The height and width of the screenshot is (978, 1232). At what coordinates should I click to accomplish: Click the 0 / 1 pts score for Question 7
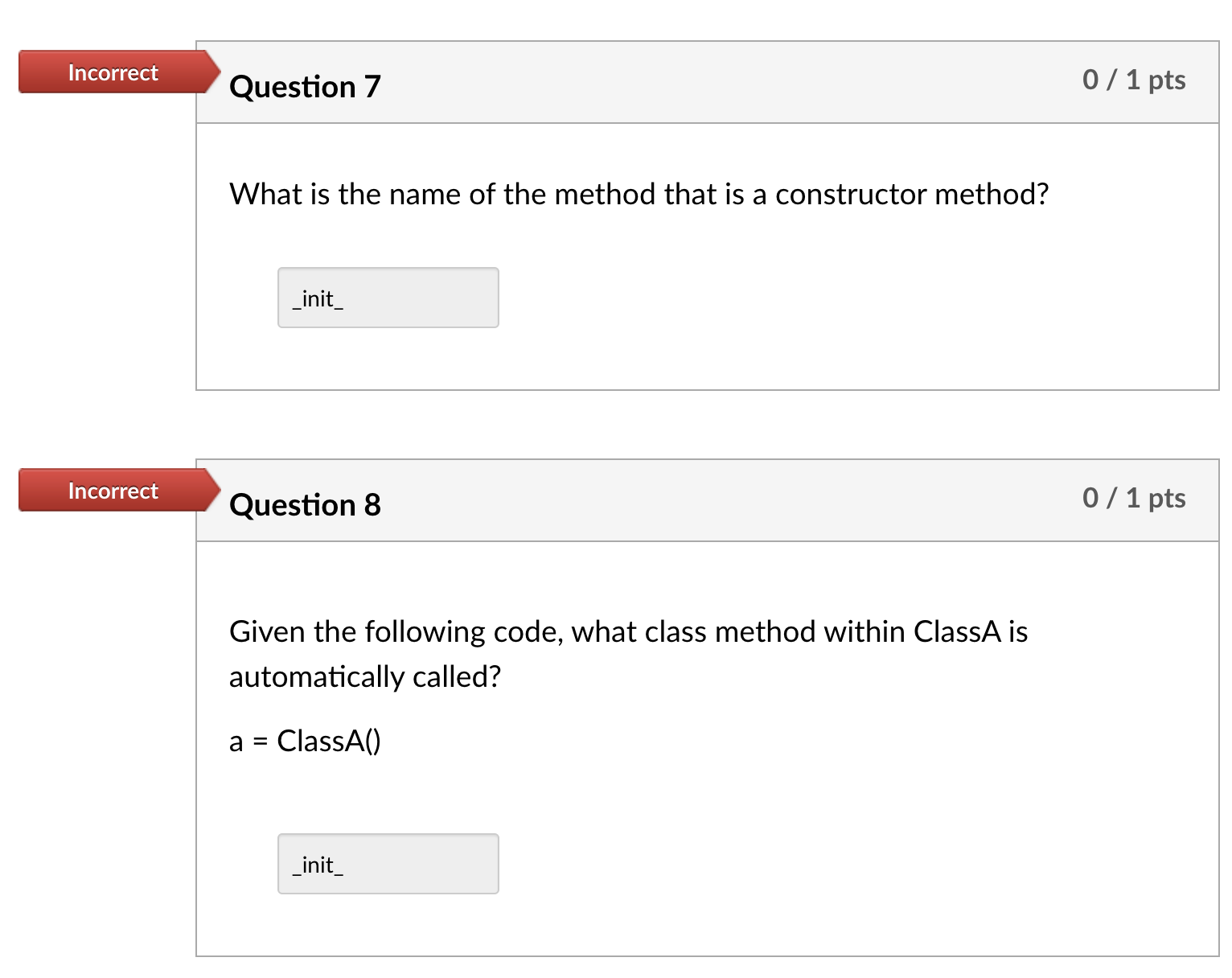coord(1134,80)
